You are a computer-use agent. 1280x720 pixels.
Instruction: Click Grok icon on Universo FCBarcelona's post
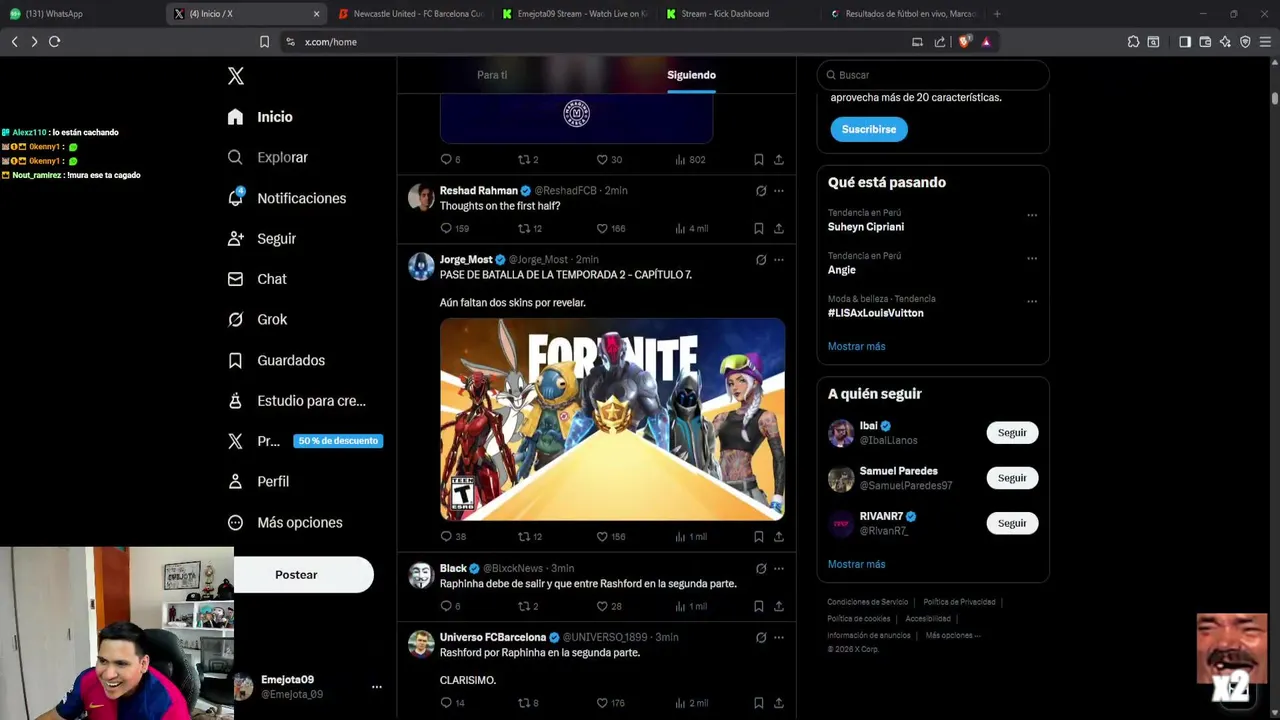(x=761, y=638)
